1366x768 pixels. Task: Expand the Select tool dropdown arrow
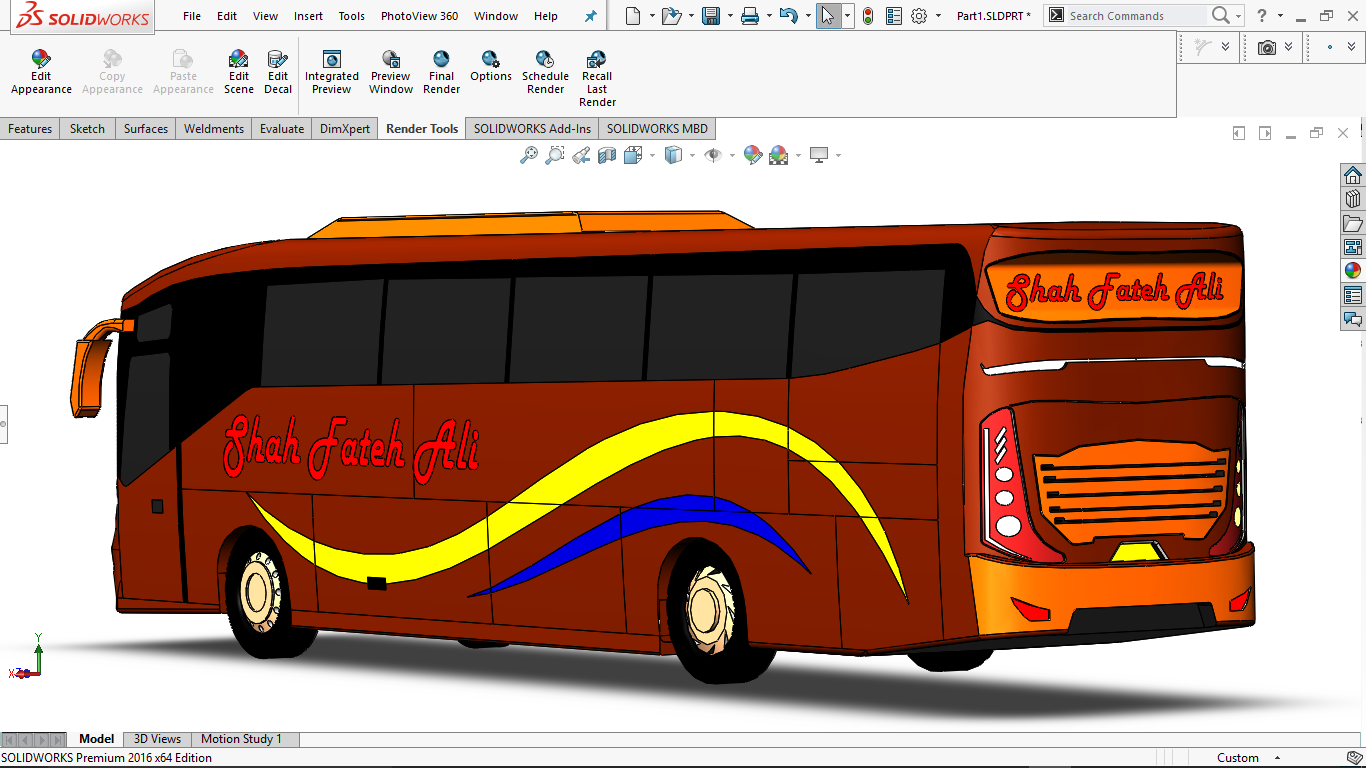[x=847, y=16]
